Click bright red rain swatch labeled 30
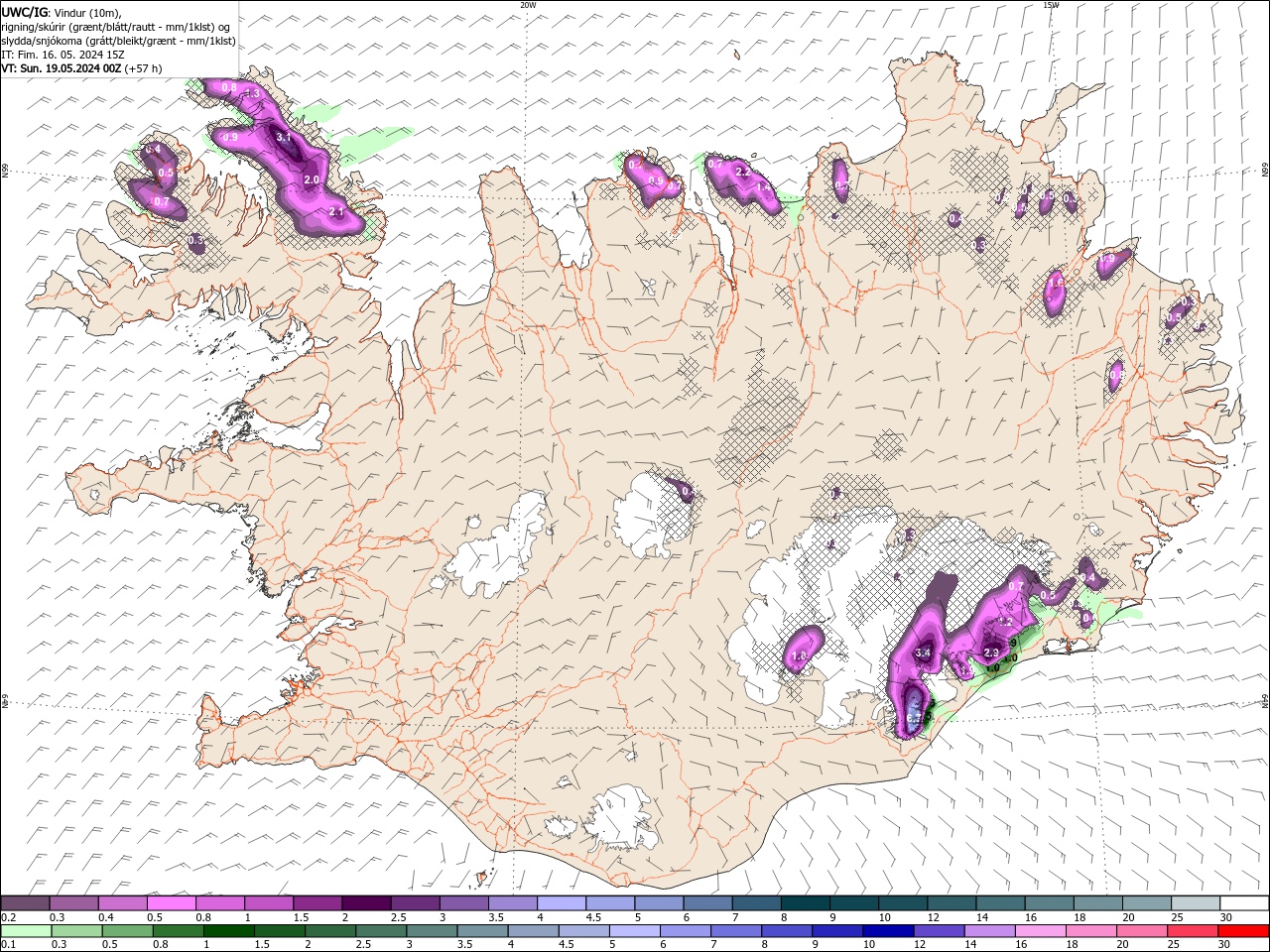 pos(1244,931)
